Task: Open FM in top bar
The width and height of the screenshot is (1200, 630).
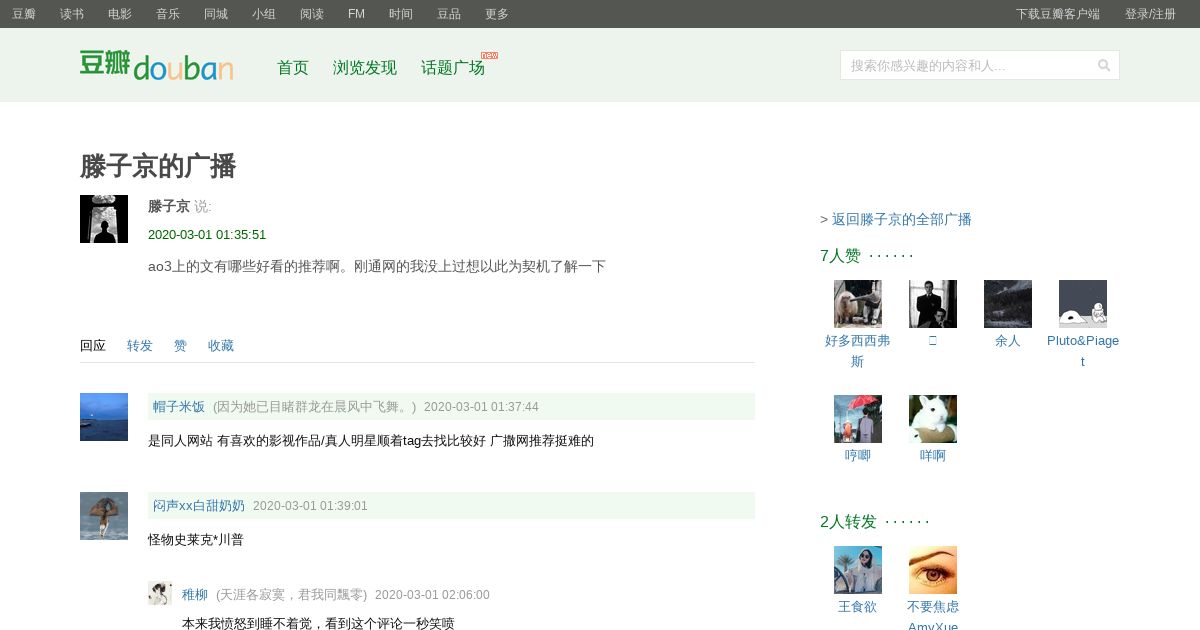Action: [356, 14]
